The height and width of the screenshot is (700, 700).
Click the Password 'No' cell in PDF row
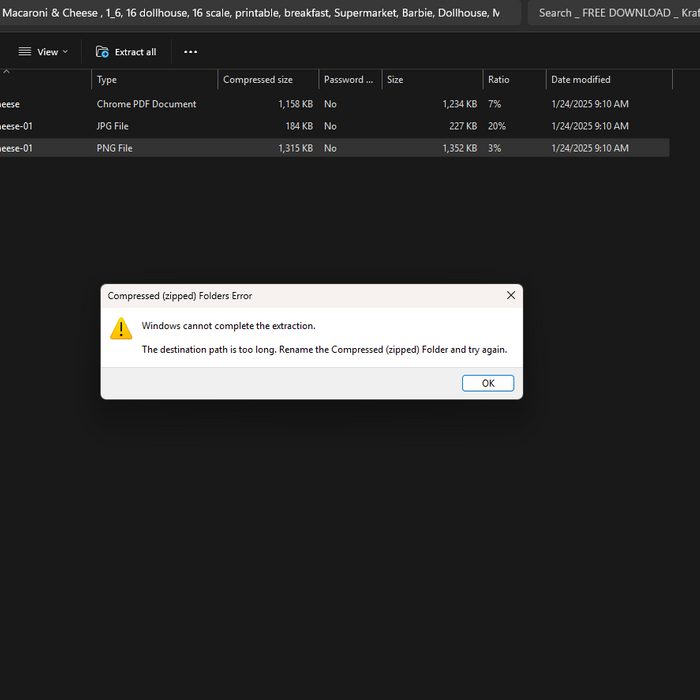pyautogui.click(x=330, y=104)
